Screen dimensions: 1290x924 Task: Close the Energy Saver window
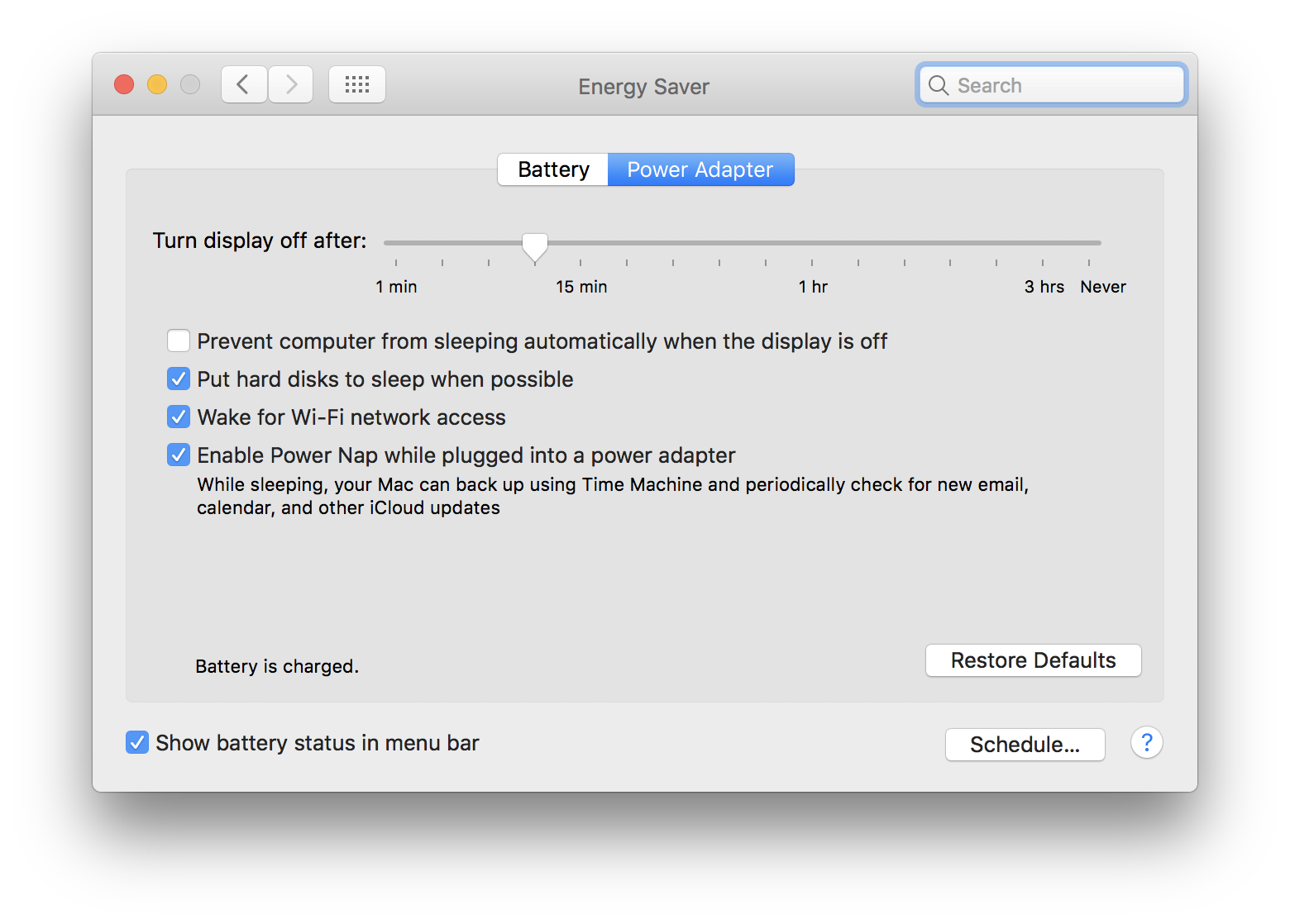coord(124,84)
